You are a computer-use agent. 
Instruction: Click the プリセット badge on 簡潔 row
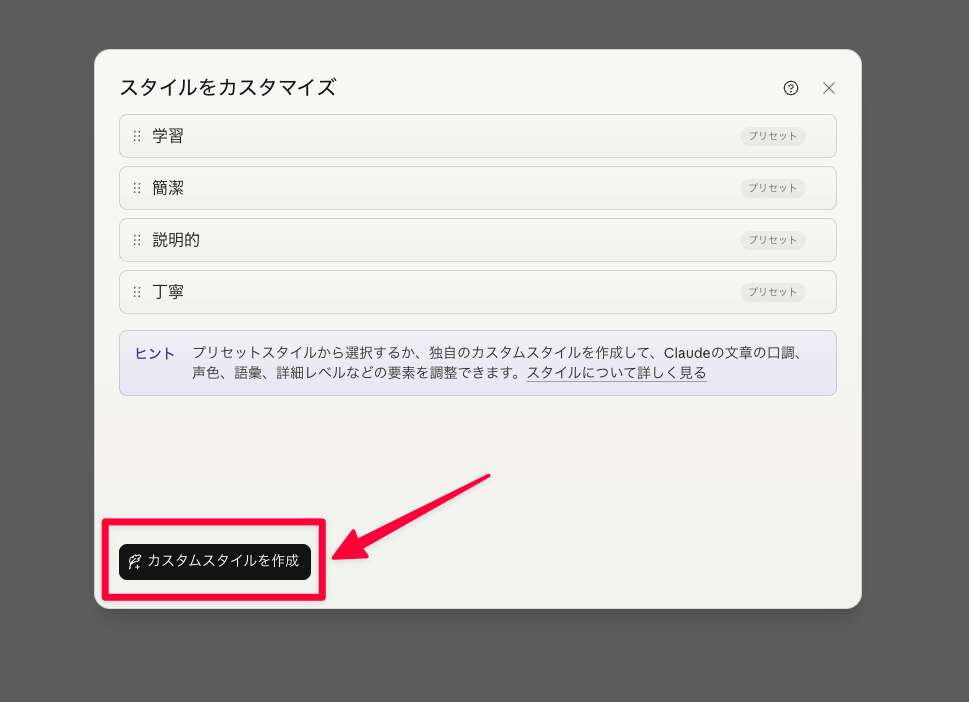pos(772,188)
